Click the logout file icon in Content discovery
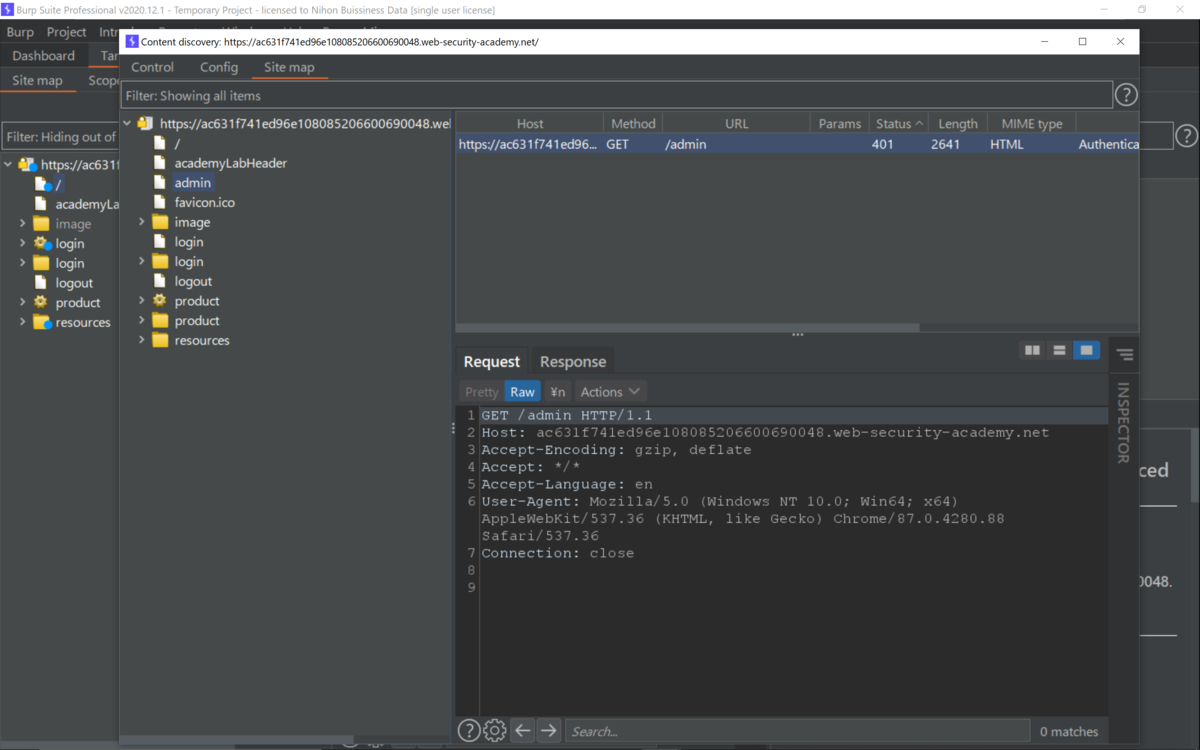 point(160,281)
